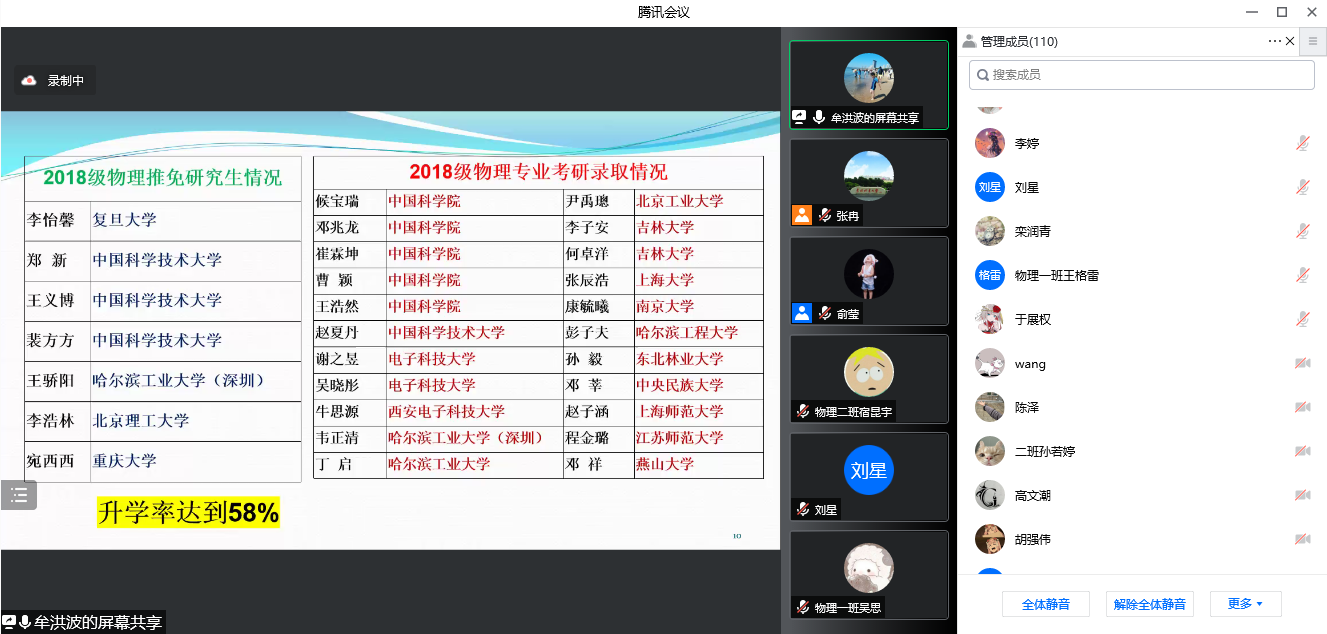Click the muted mic icon on 物理二班宿昆宇's tile

(x=805, y=408)
